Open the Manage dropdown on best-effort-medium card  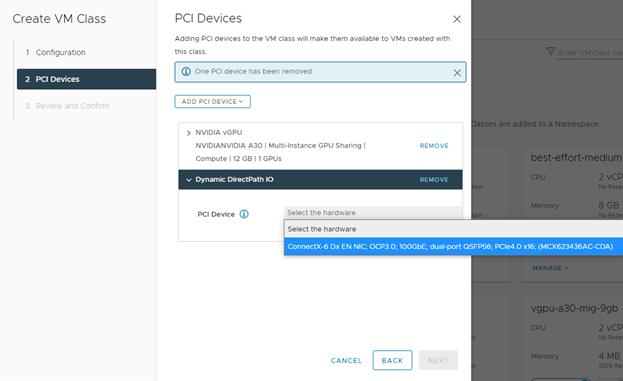550,268
